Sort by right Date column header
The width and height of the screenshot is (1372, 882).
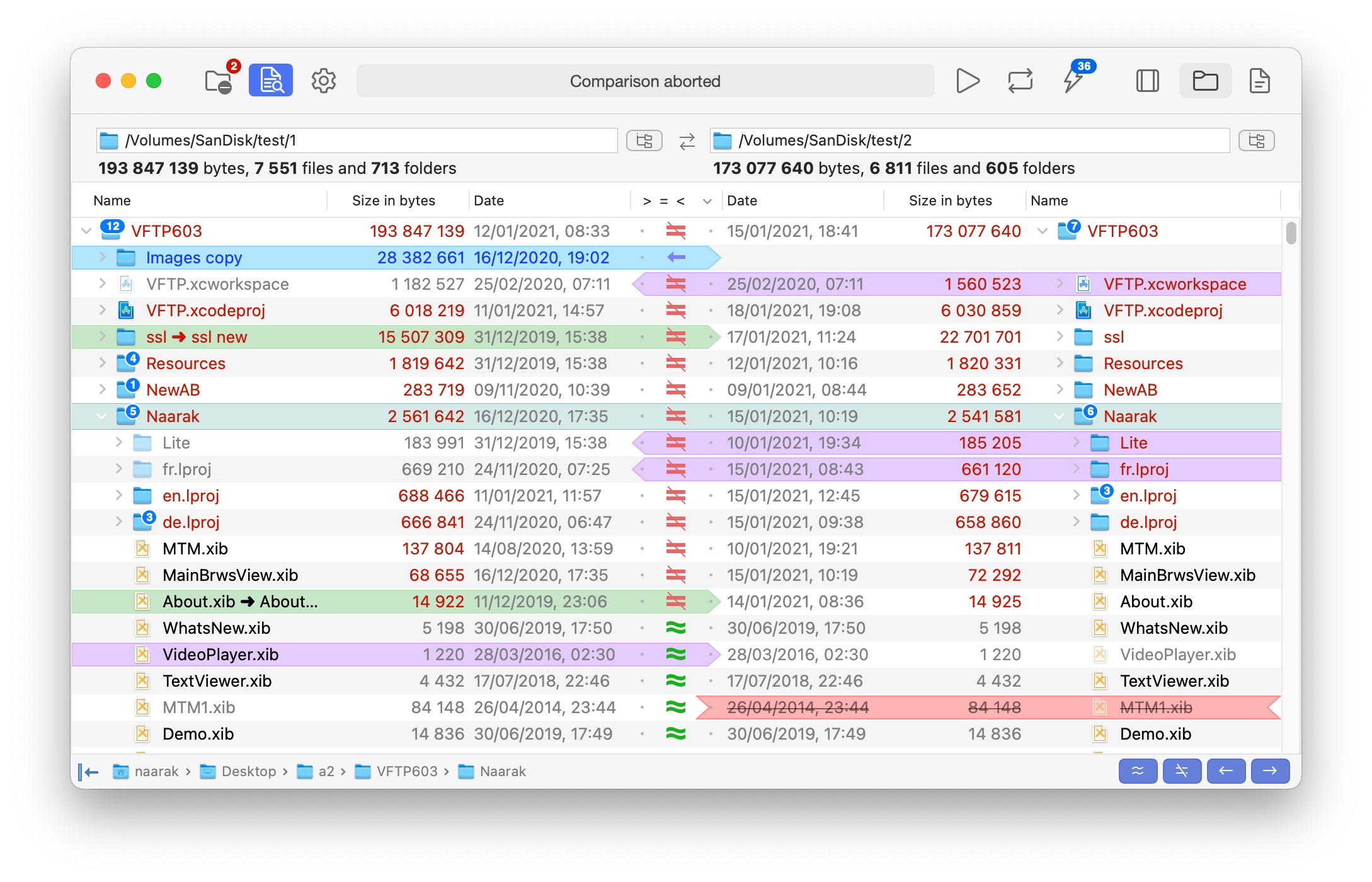point(742,200)
